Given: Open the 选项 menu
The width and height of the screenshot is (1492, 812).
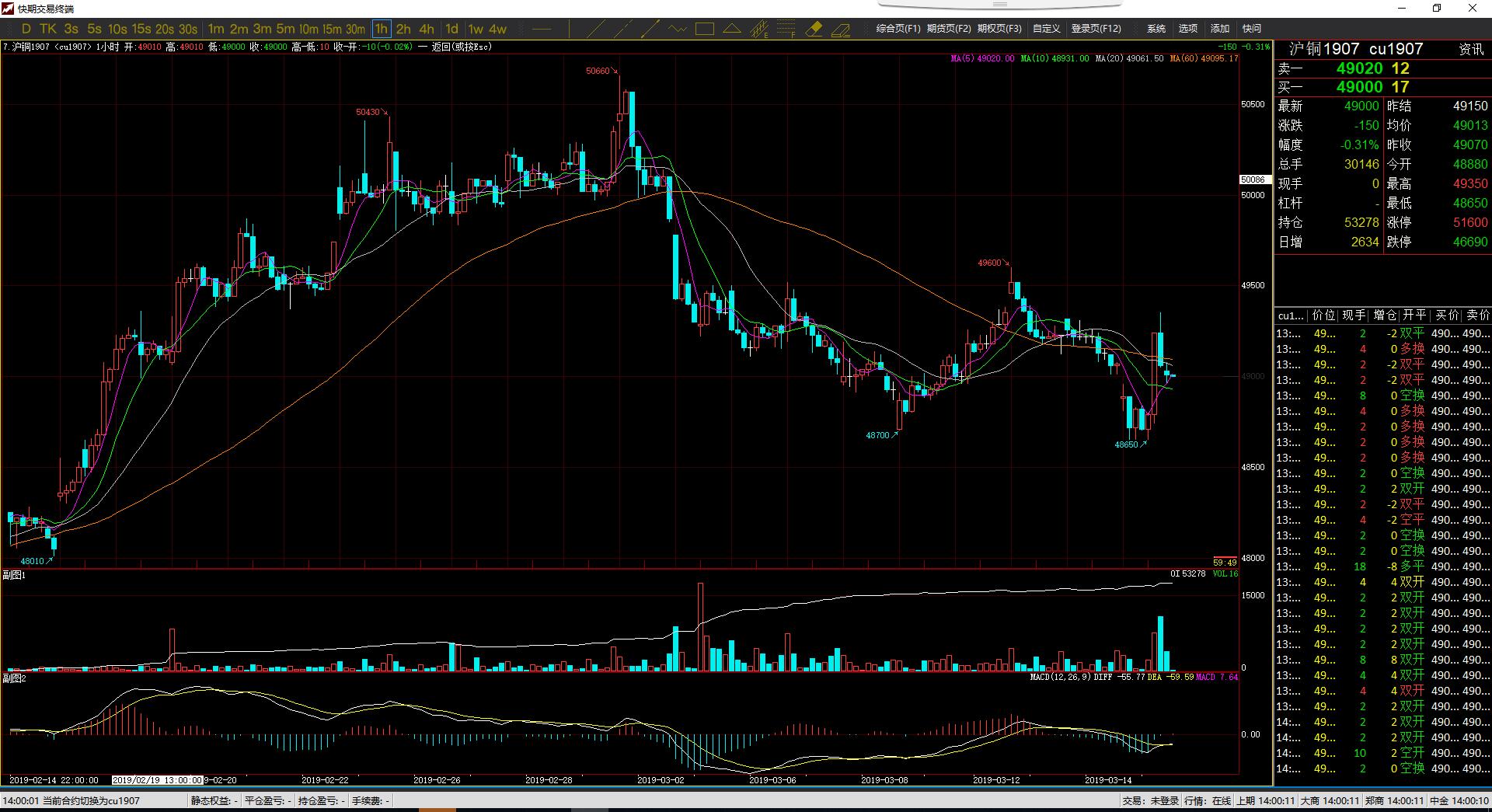Looking at the screenshot, I should point(1188,29).
